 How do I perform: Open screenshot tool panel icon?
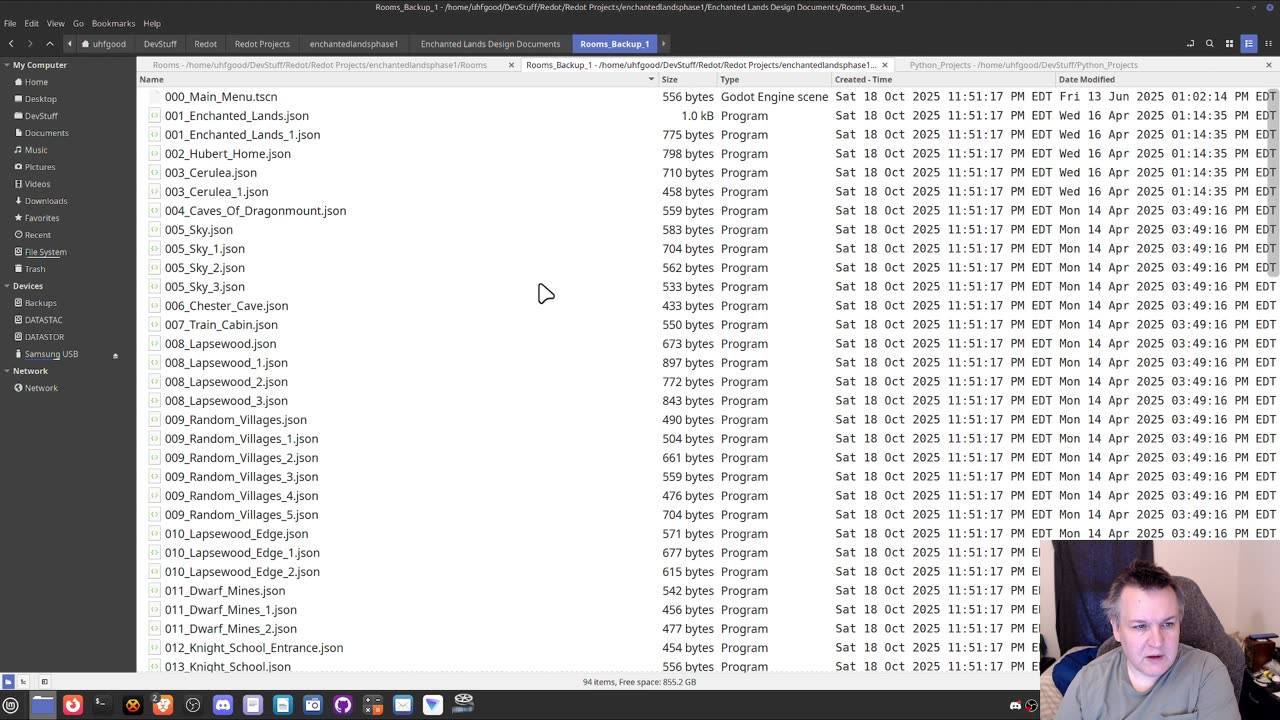click(312, 705)
